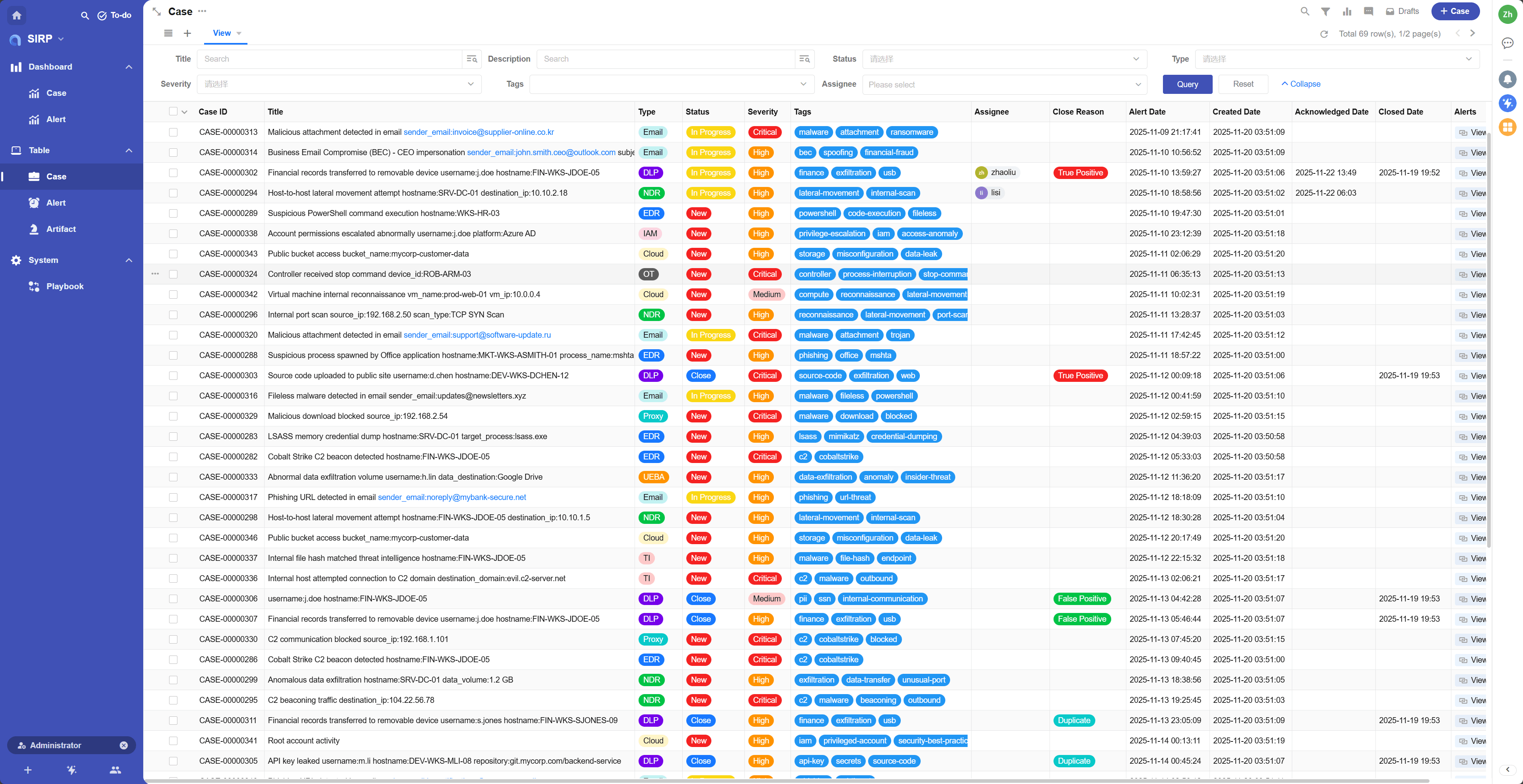Open the filter funnel icon in toolbar
Screen dimensions: 1523x784
click(1326, 11)
